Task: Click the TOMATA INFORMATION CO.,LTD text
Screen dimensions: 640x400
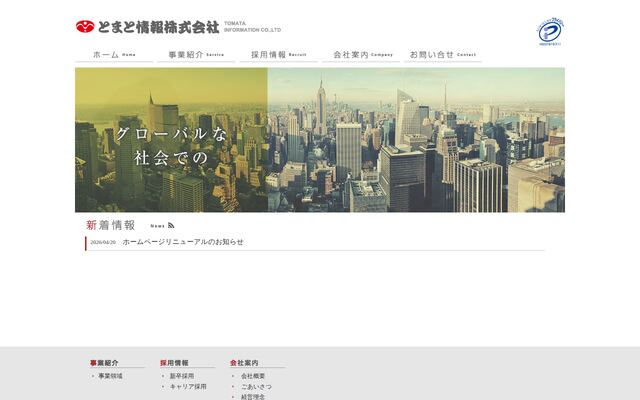Action: tap(253, 27)
